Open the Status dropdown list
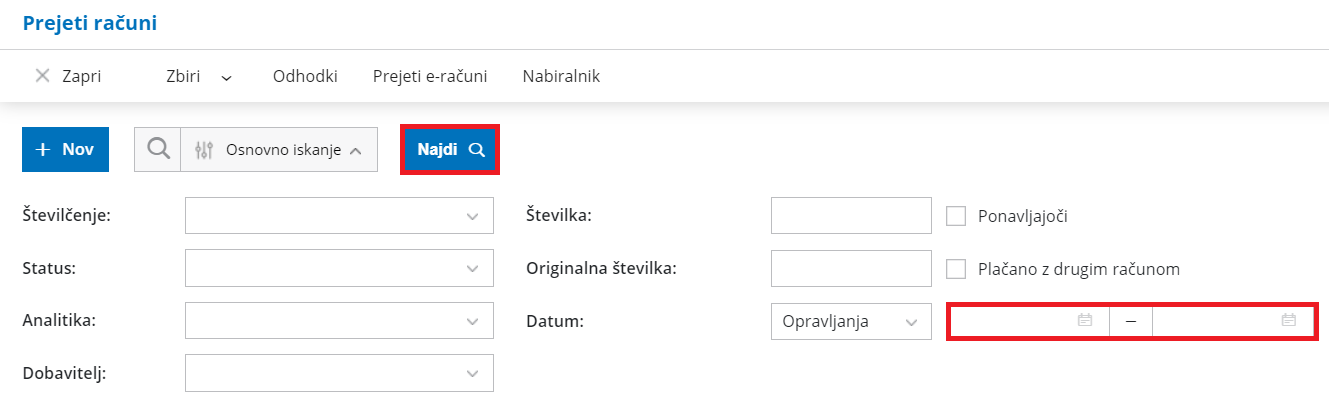Viewport: 1329px width, 400px height. click(x=472, y=268)
